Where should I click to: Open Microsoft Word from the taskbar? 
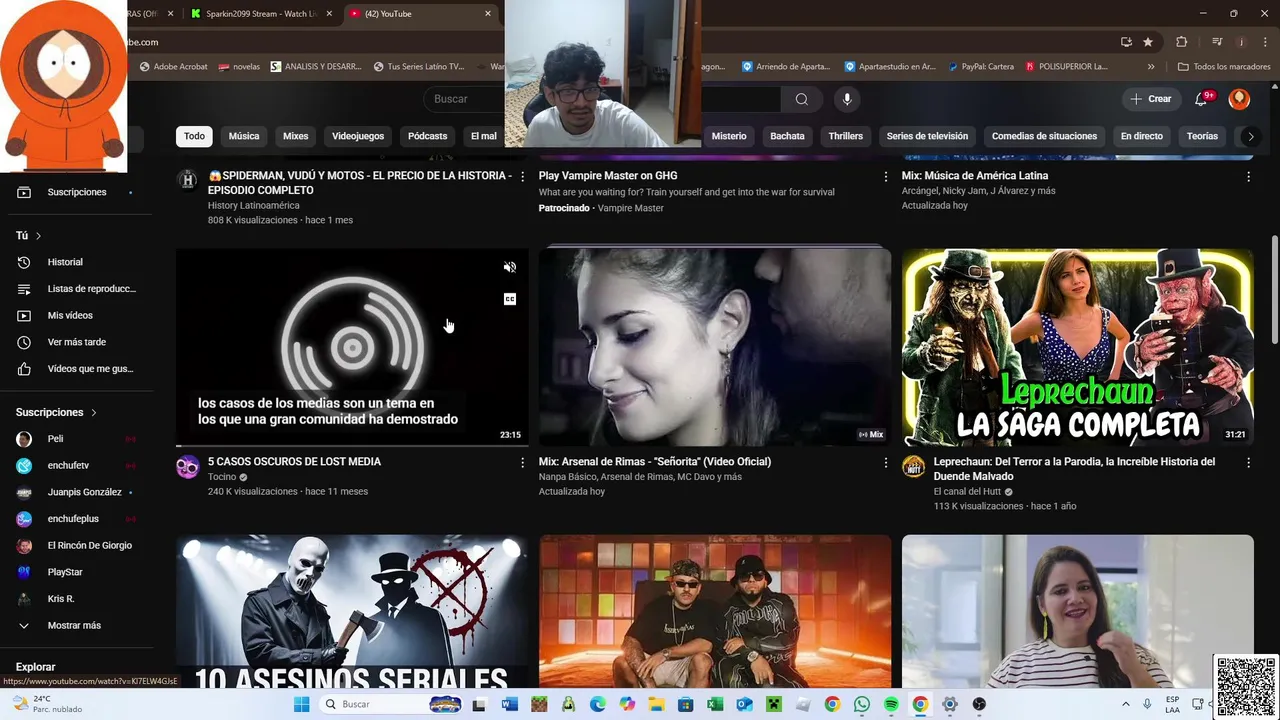click(x=509, y=704)
